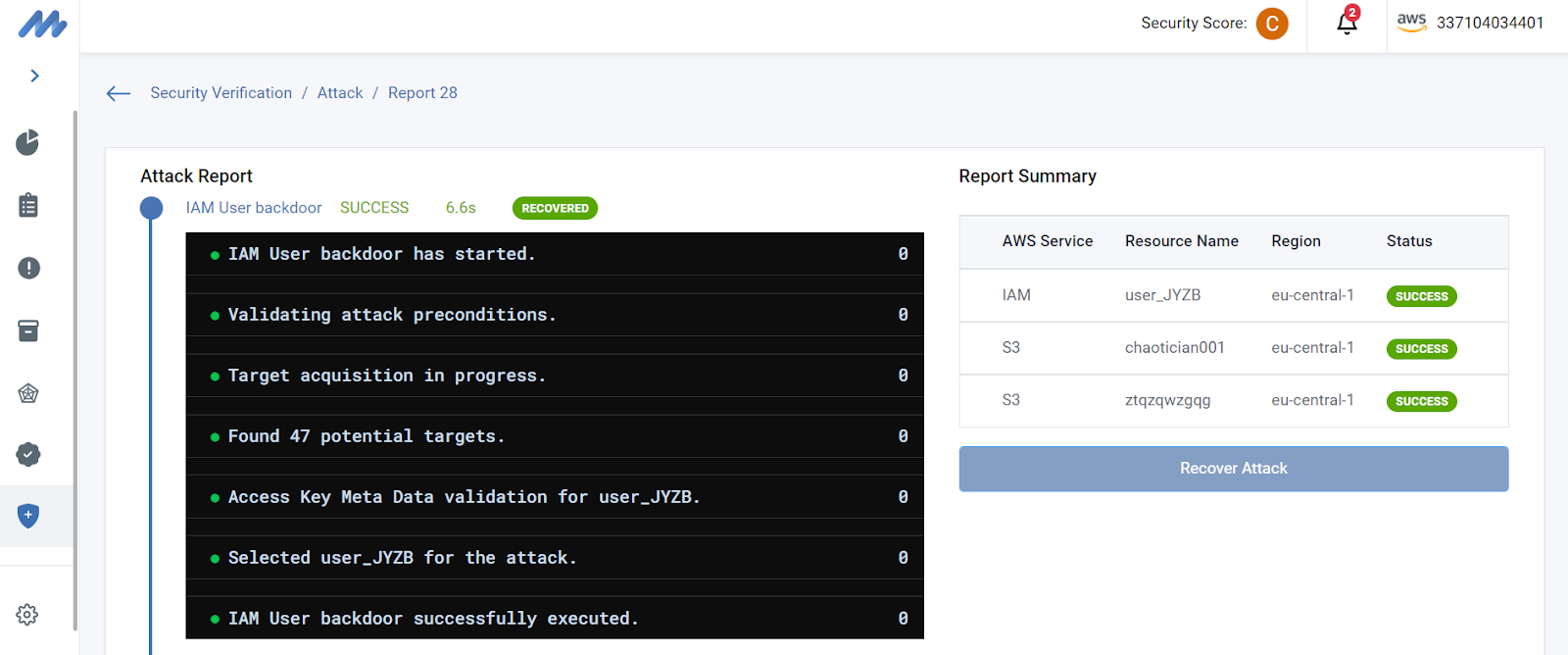Expand the sidebar with the chevron arrow
The image size is (1568, 655).
tap(35, 76)
